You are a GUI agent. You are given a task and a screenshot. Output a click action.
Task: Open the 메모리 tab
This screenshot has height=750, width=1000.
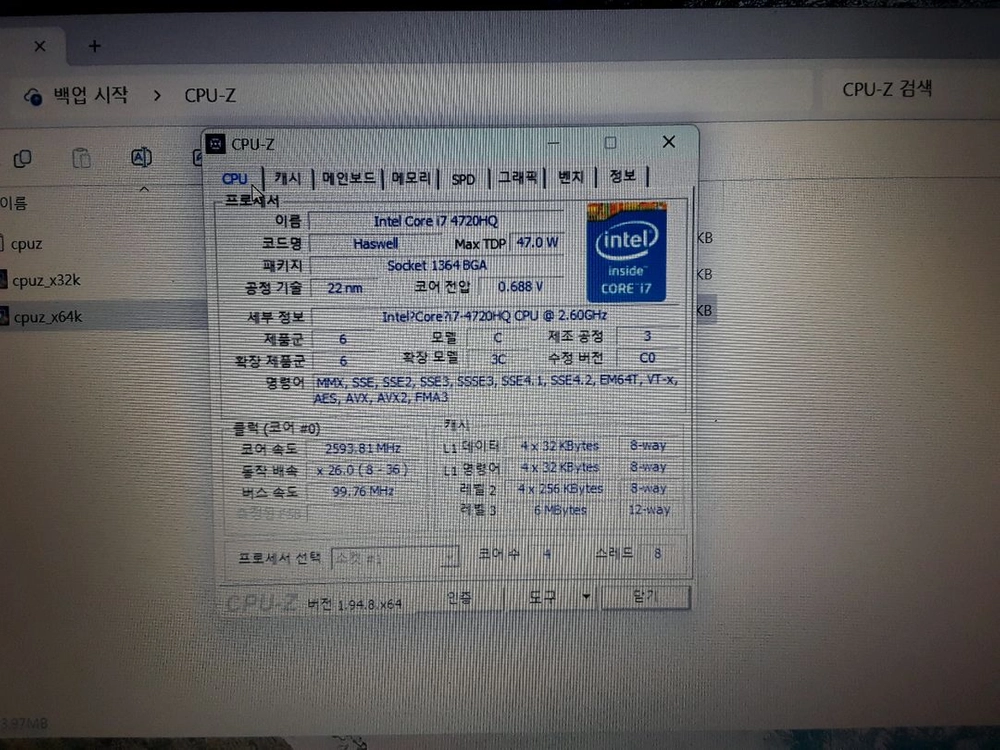click(x=411, y=178)
